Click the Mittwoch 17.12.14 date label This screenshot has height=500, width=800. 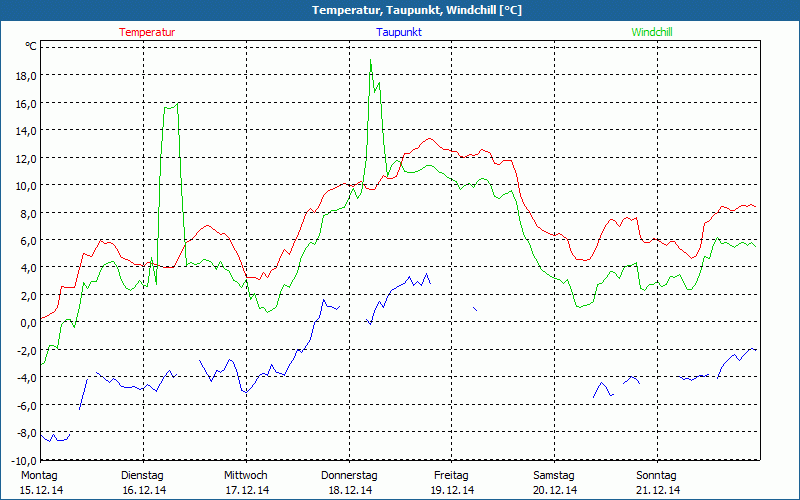point(245,482)
